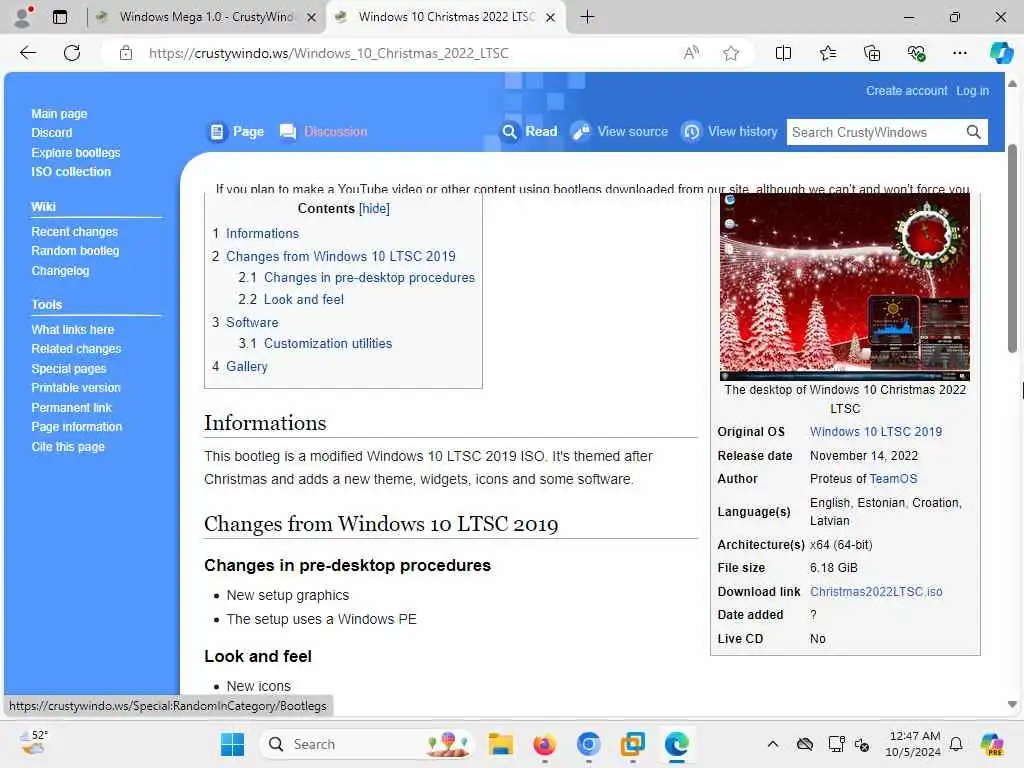
Task: Open View history tab
Action: [730, 132]
